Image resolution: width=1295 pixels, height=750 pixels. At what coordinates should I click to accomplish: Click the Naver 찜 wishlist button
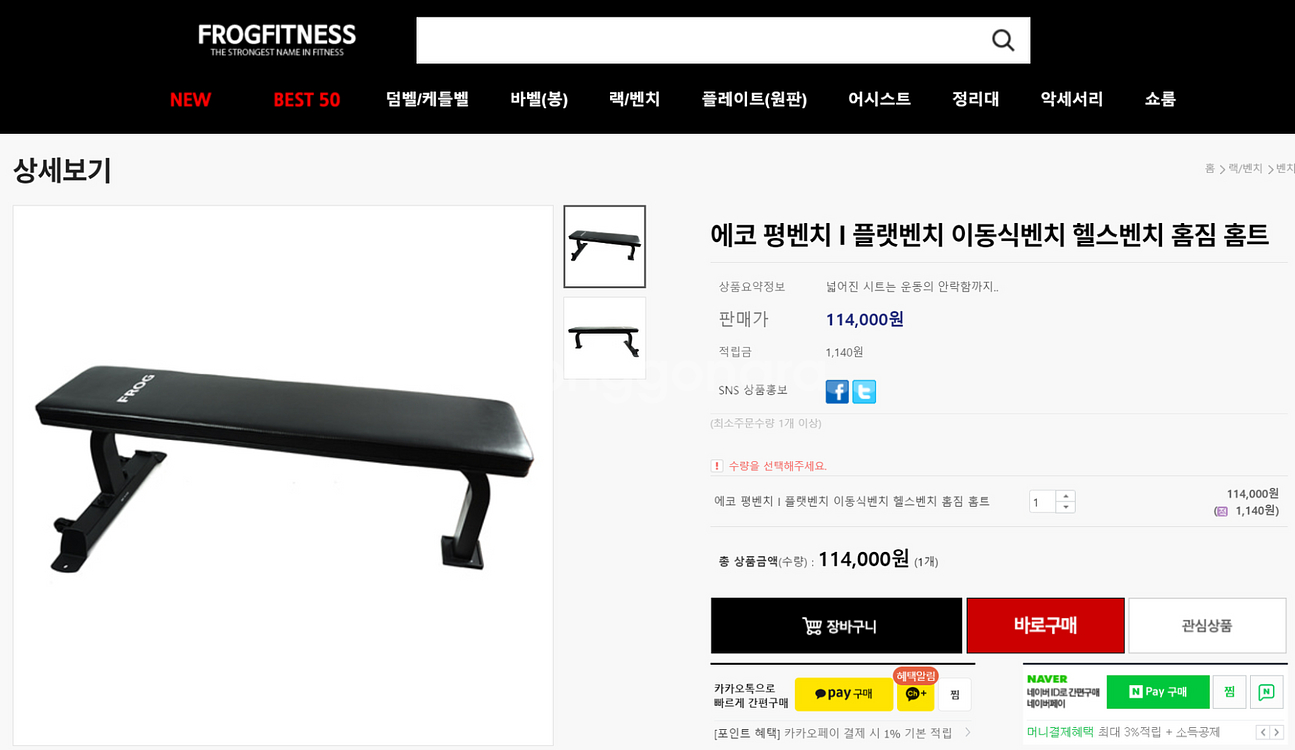(1229, 692)
